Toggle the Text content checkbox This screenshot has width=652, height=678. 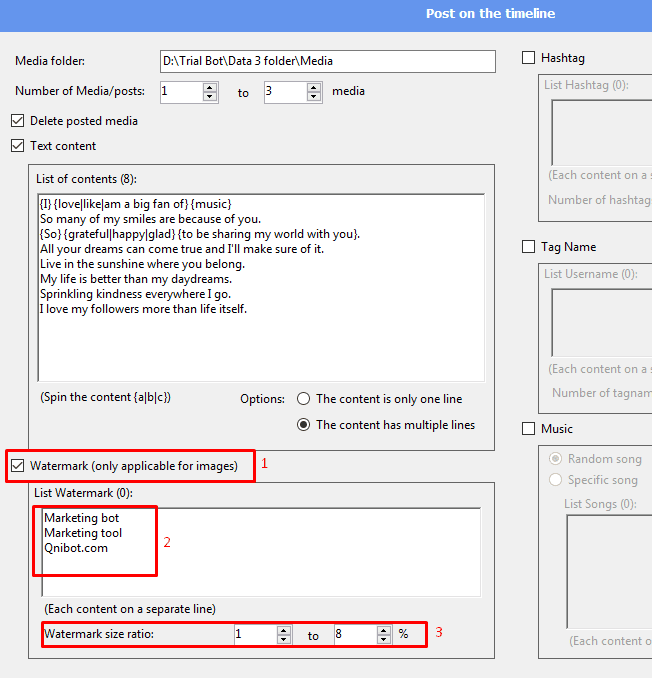tap(17, 146)
